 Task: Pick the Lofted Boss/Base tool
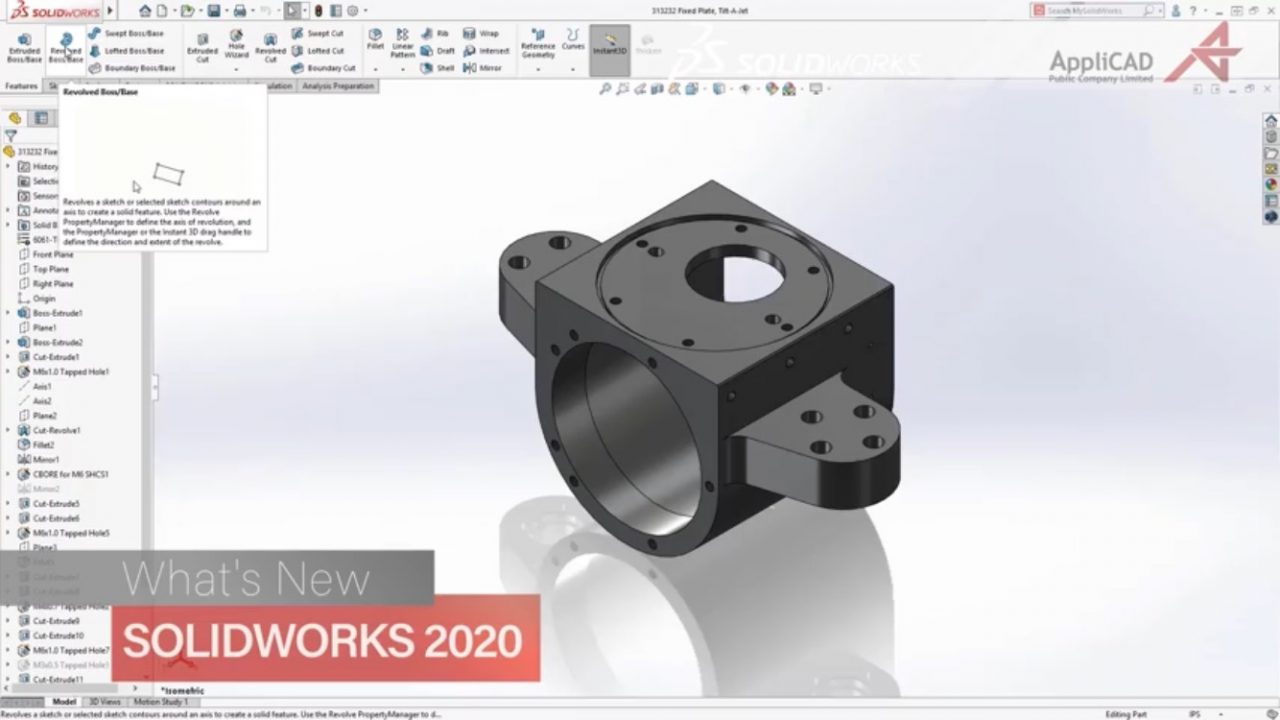click(126, 50)
